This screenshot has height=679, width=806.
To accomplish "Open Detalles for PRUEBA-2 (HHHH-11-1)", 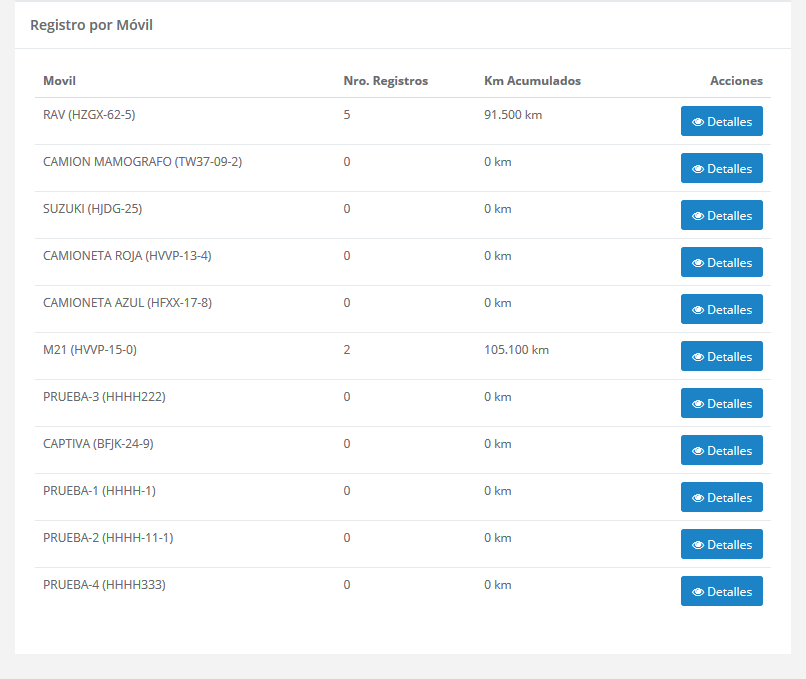I will 722,544.
